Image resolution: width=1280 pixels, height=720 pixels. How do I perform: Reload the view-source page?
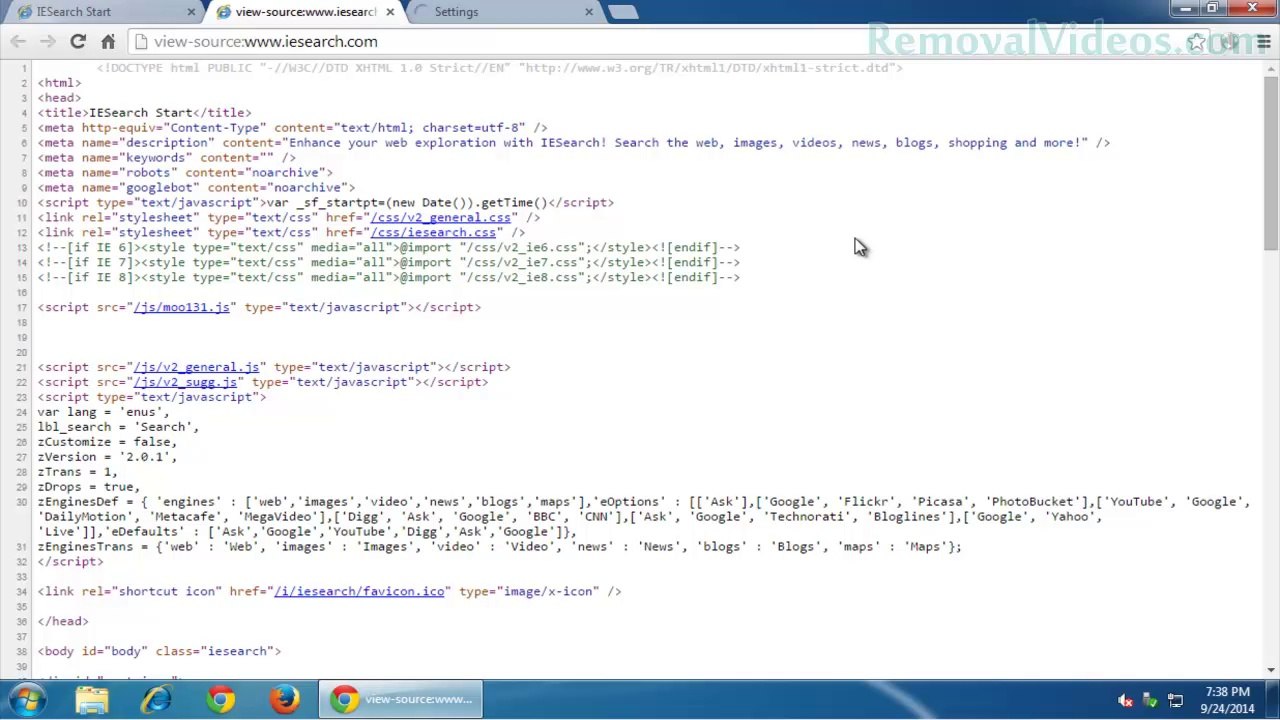click(x=78, y=41)
